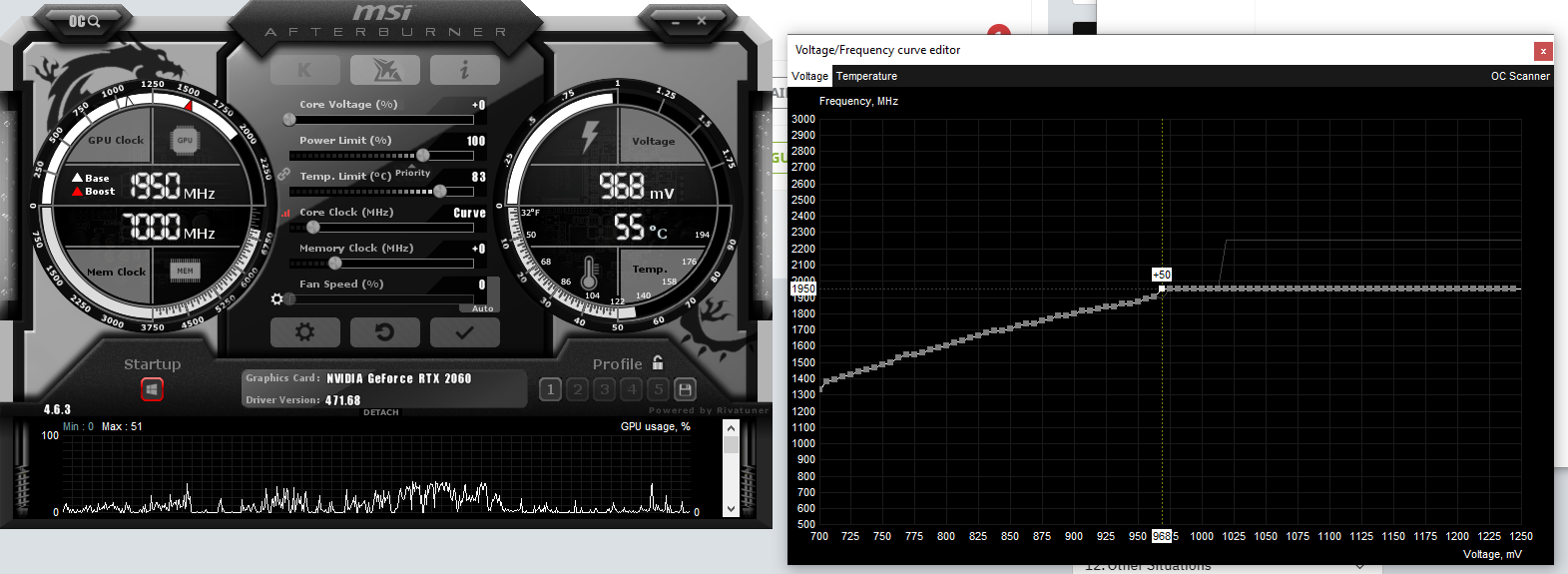
Task: Minimize the Afterburner window
Action: click(x=676, y=21)
